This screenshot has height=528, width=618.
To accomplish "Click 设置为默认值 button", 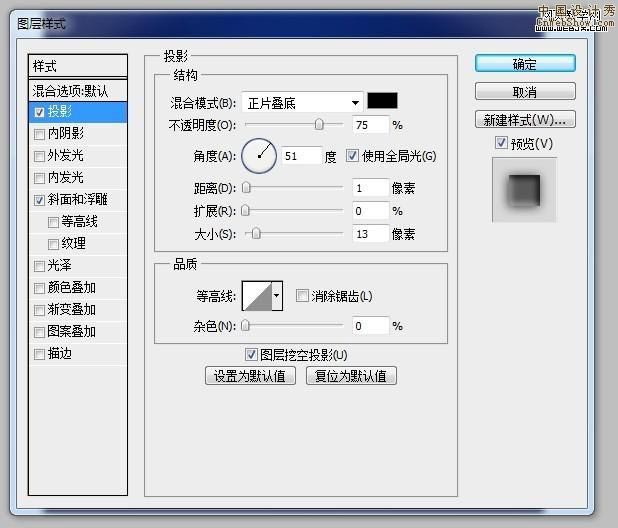I will point(250,376).
